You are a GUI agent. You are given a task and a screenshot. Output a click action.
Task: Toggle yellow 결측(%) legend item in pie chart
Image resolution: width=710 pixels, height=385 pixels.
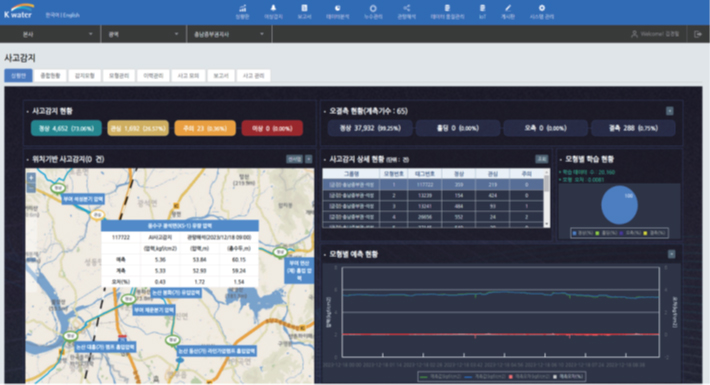(x=654, y=233)
